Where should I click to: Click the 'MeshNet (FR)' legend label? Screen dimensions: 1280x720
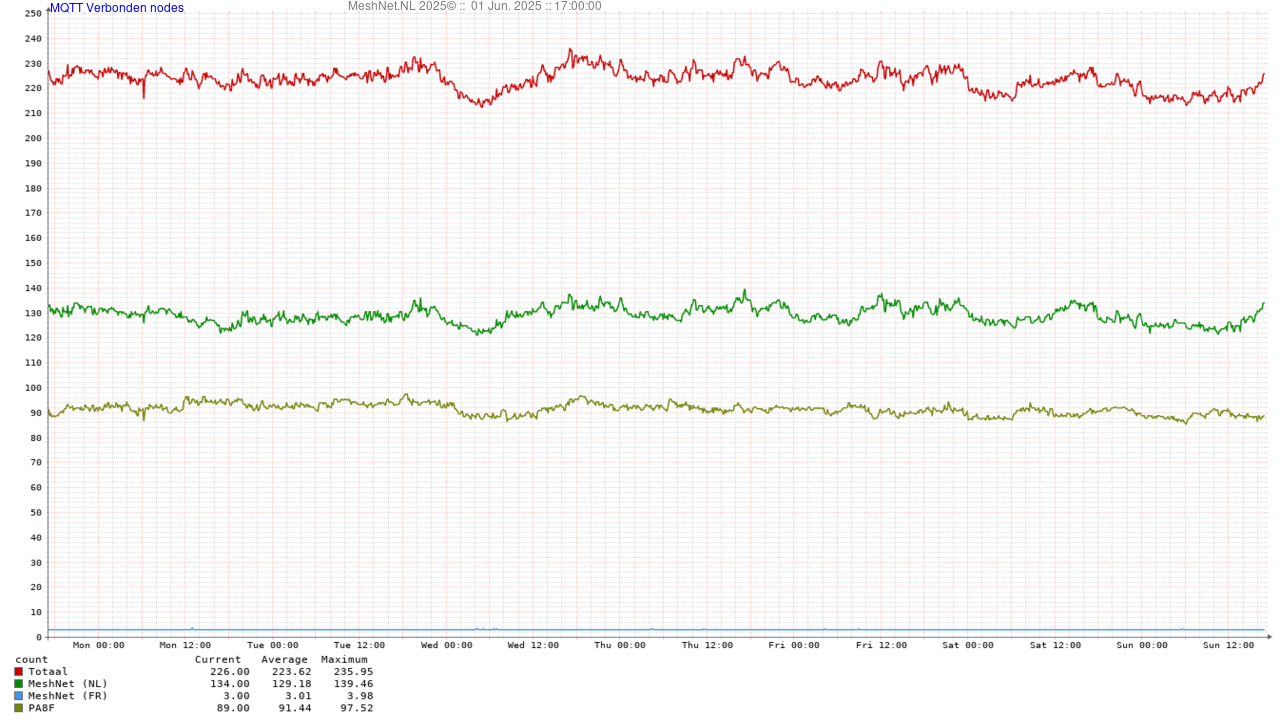tap(68, 696)
